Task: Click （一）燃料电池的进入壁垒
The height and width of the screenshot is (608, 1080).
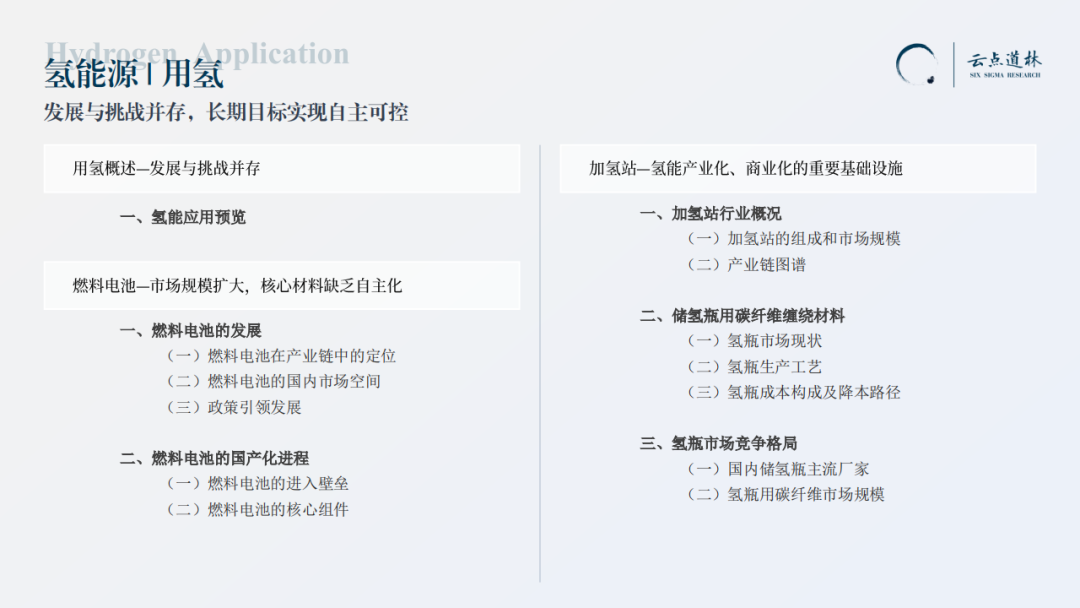Action: coord(258,484)
